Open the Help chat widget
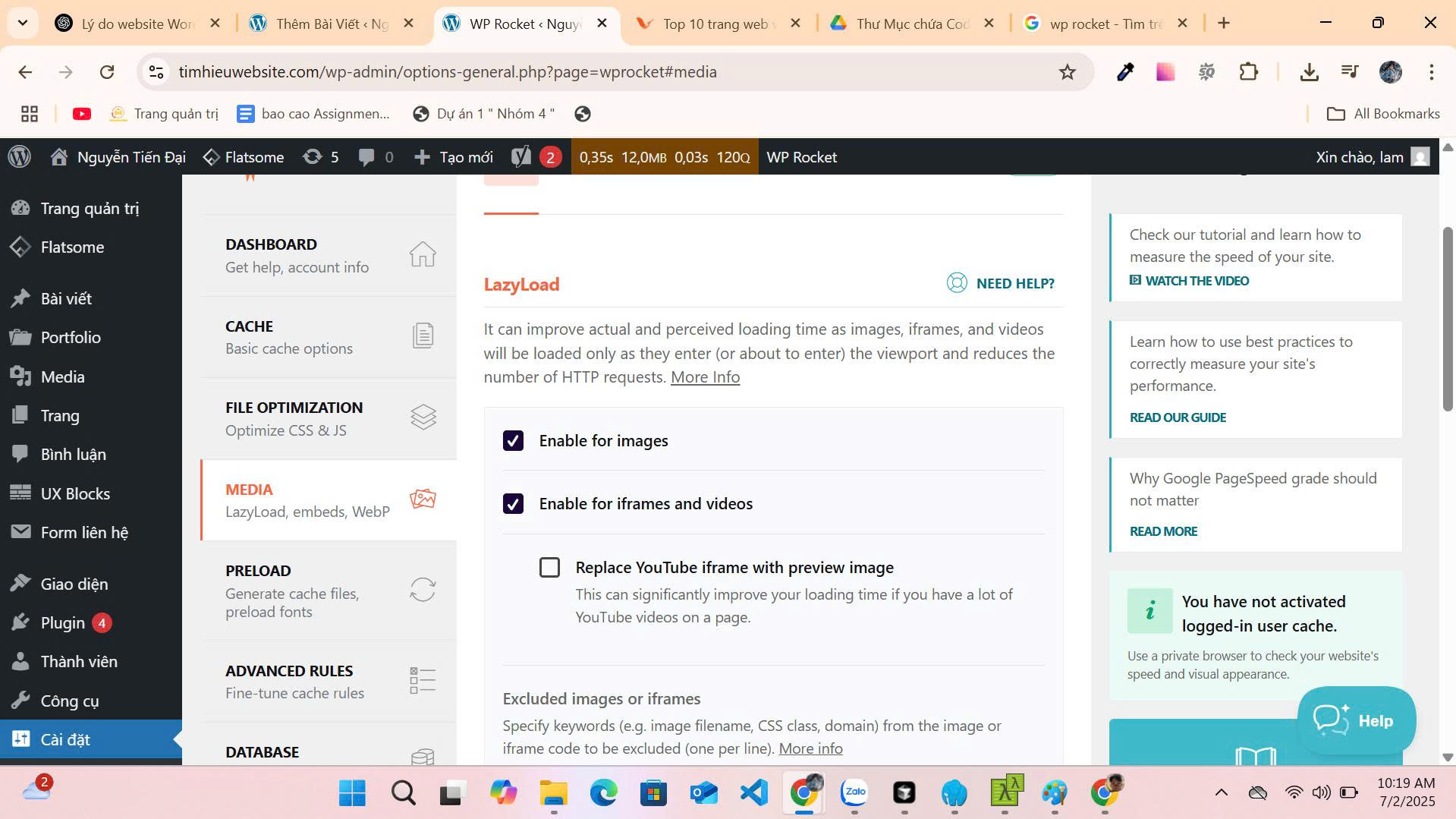 point(1356,720)
